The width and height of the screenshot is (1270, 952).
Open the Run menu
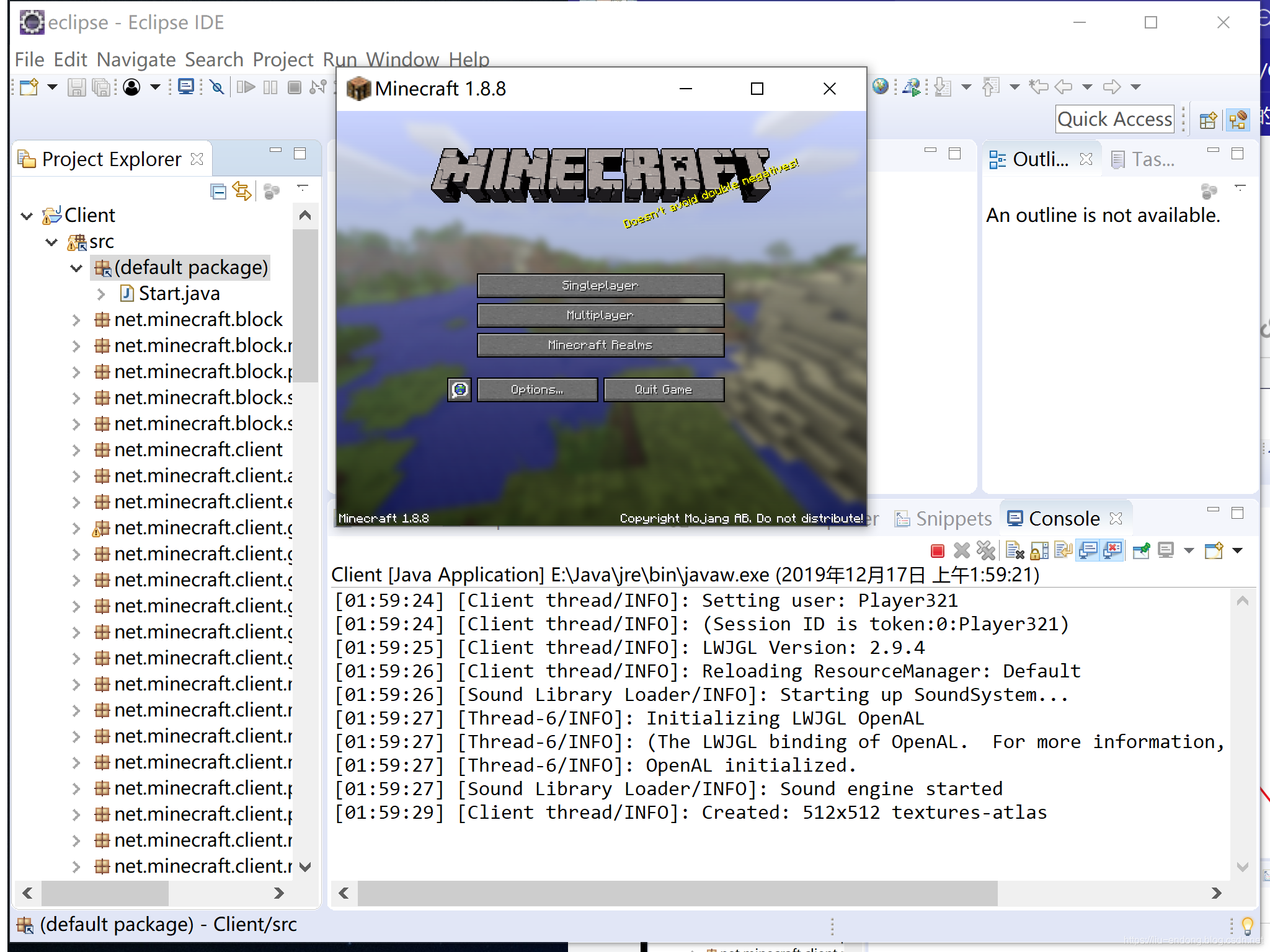click(x=339, y=59)
